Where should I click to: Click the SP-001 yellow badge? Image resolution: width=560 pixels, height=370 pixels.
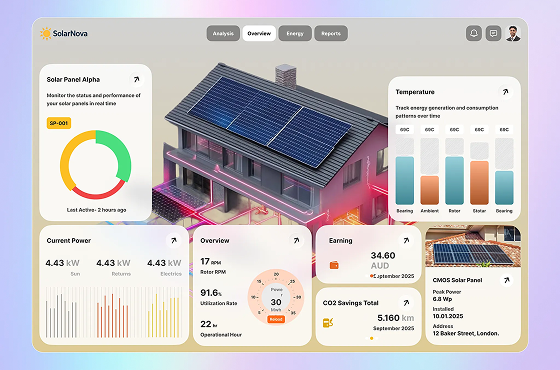59,123
